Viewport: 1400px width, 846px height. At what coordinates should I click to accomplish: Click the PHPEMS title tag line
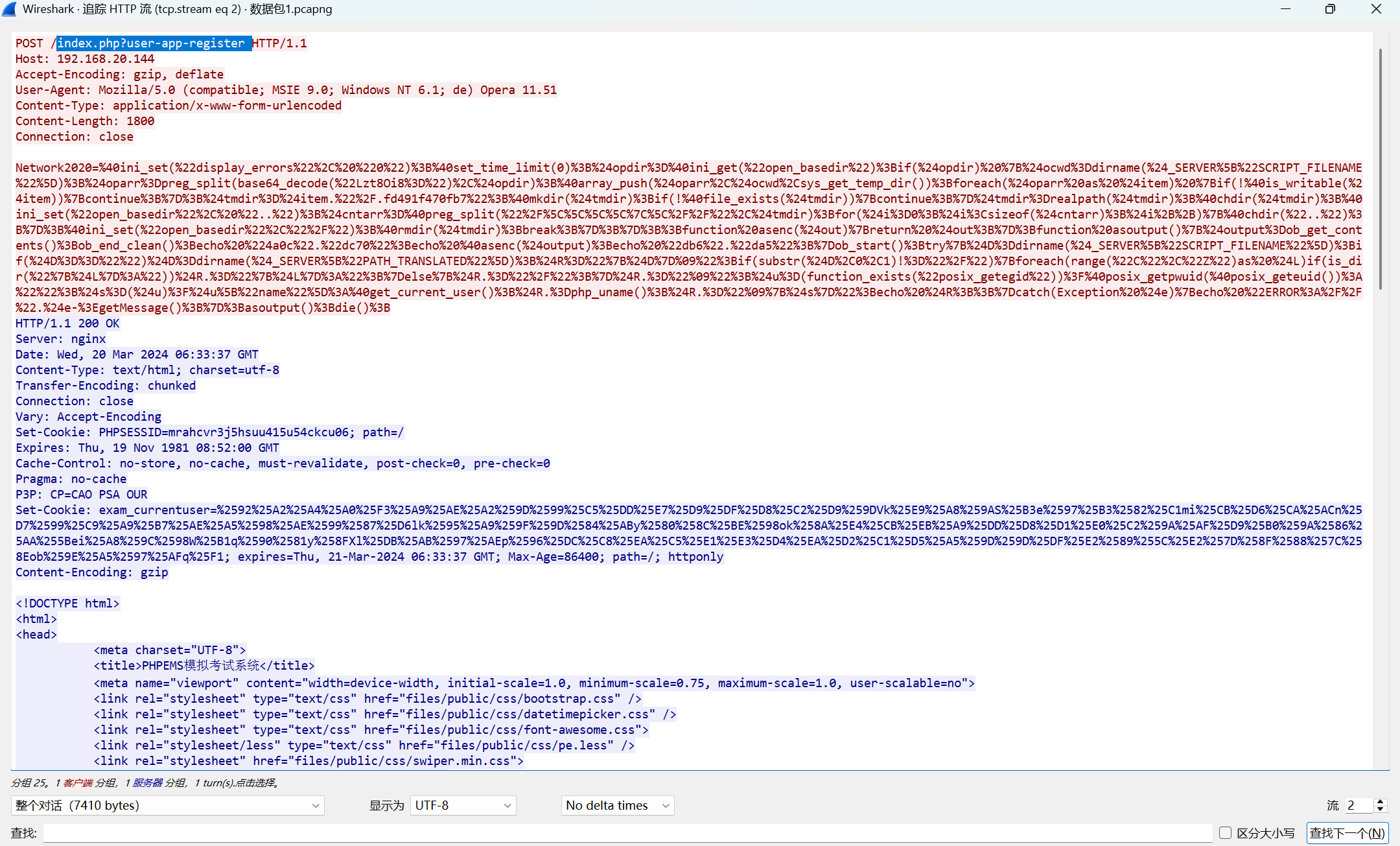click(204, 666)
